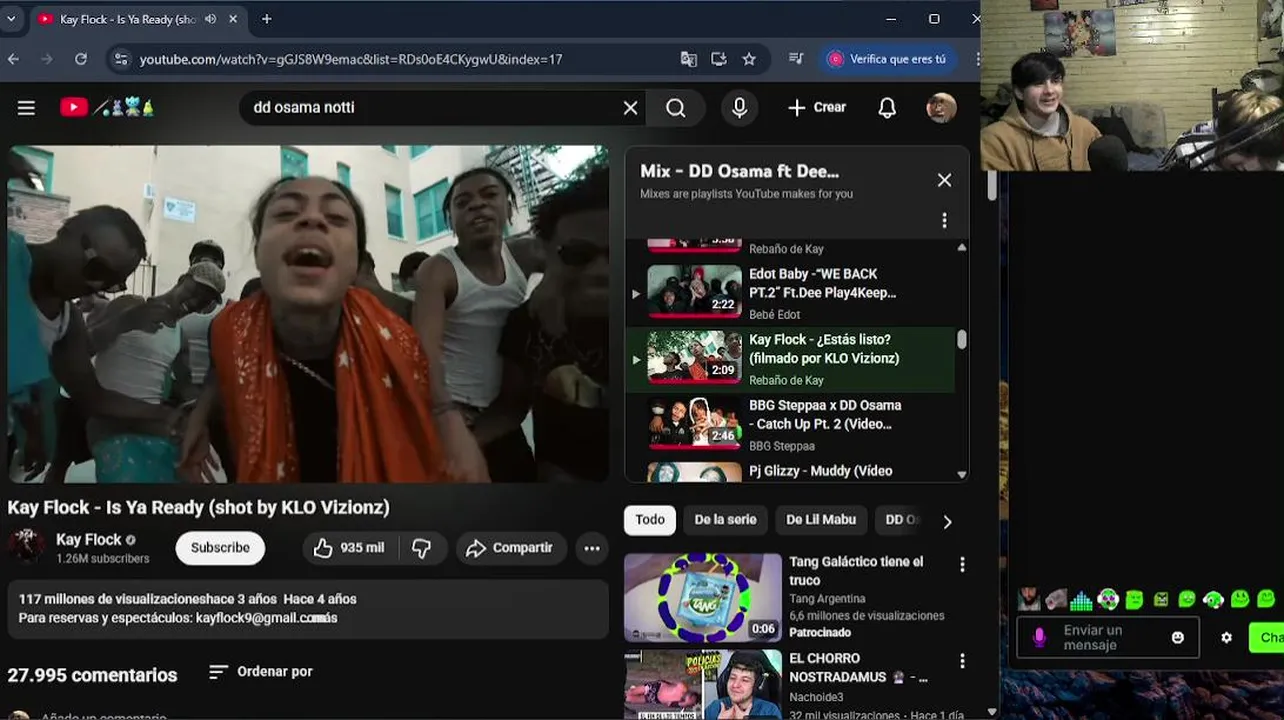
Task: Play BBG Steppaa x DD Osama Catch Up
Action: [x=790, y=425]
